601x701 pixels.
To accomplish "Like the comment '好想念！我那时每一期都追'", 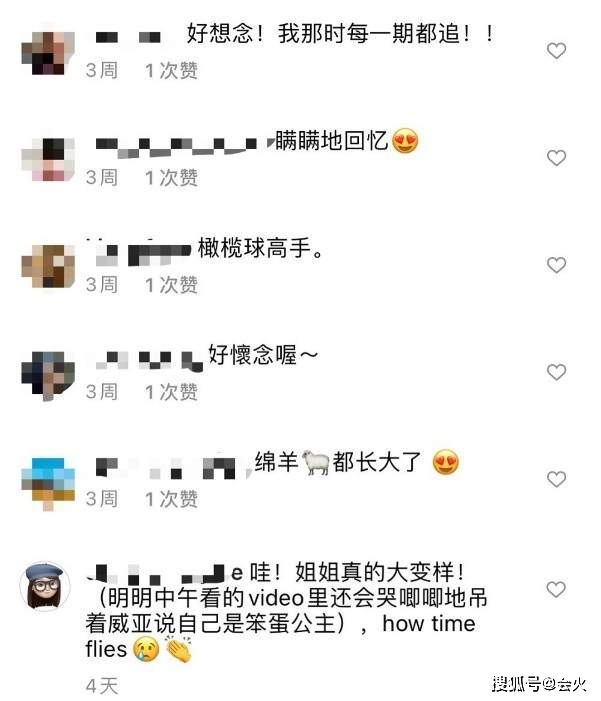I will point(556,51).
